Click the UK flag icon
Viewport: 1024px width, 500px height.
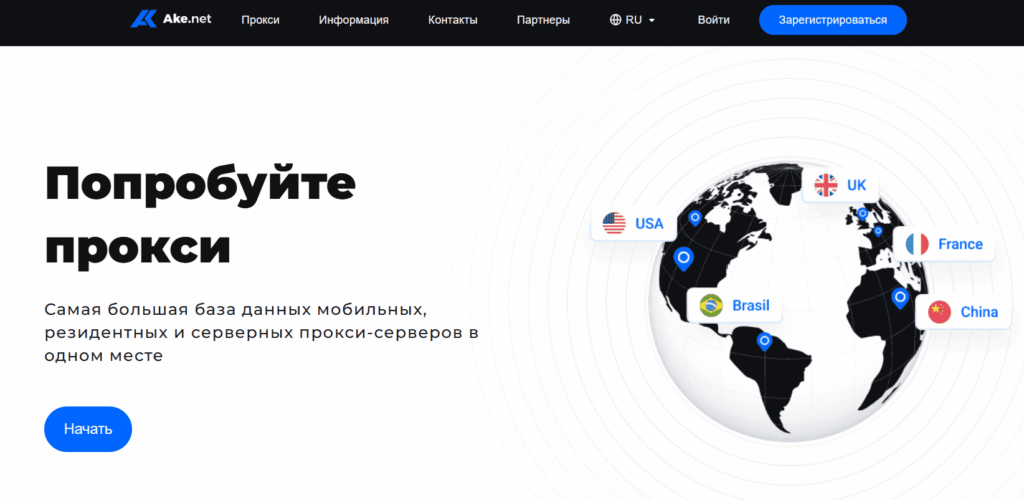coord(825,185)
